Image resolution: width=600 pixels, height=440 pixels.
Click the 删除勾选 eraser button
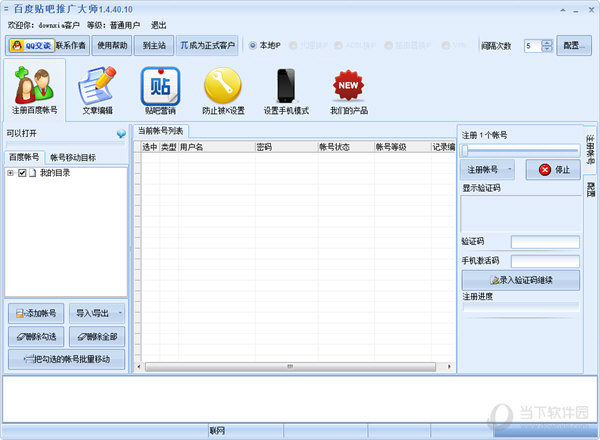tap(36, 337)
